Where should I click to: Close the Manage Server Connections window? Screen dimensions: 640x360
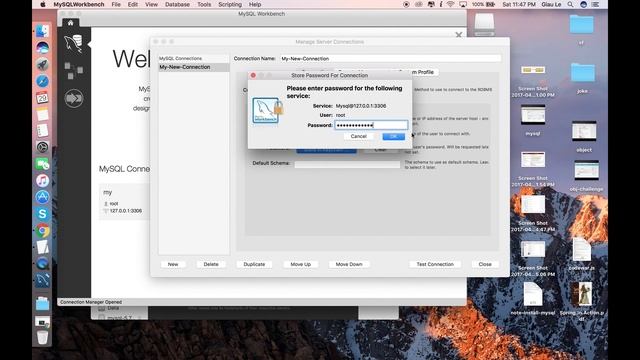[485, 264]
